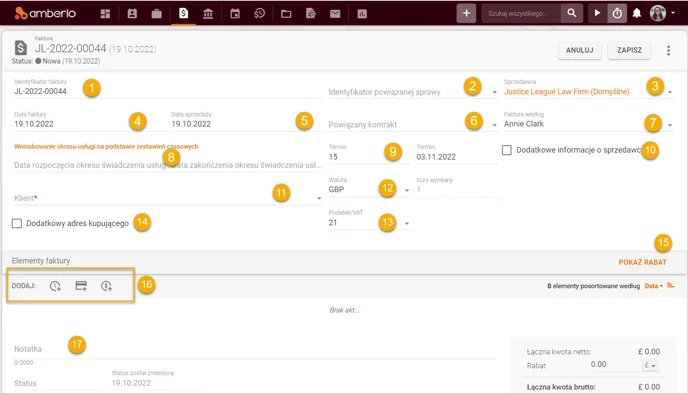Open the Data sort-by dropdown
Image resolution: width=688 pixels, height=393 pixels.
[654, 286]
